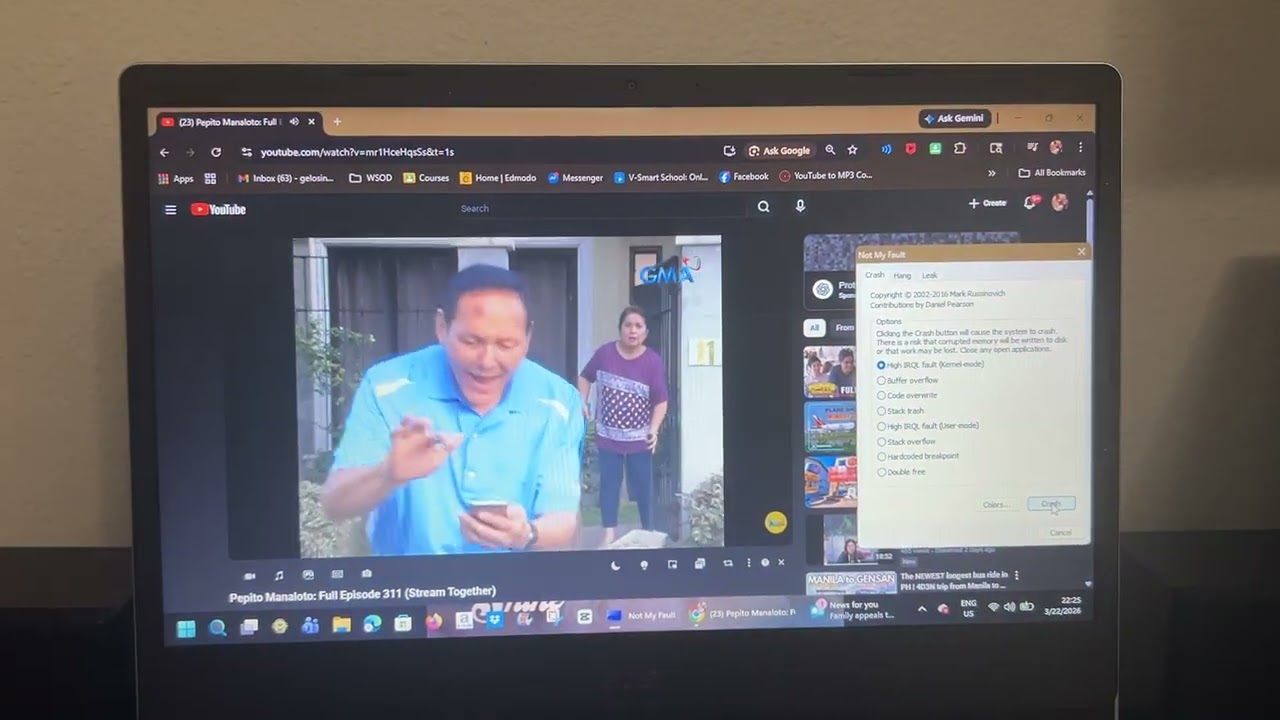The height and width of the screenshot is (720, 1280).
Task: Close the Pepito Manaloto browser tab
Action: click(311, 122)
